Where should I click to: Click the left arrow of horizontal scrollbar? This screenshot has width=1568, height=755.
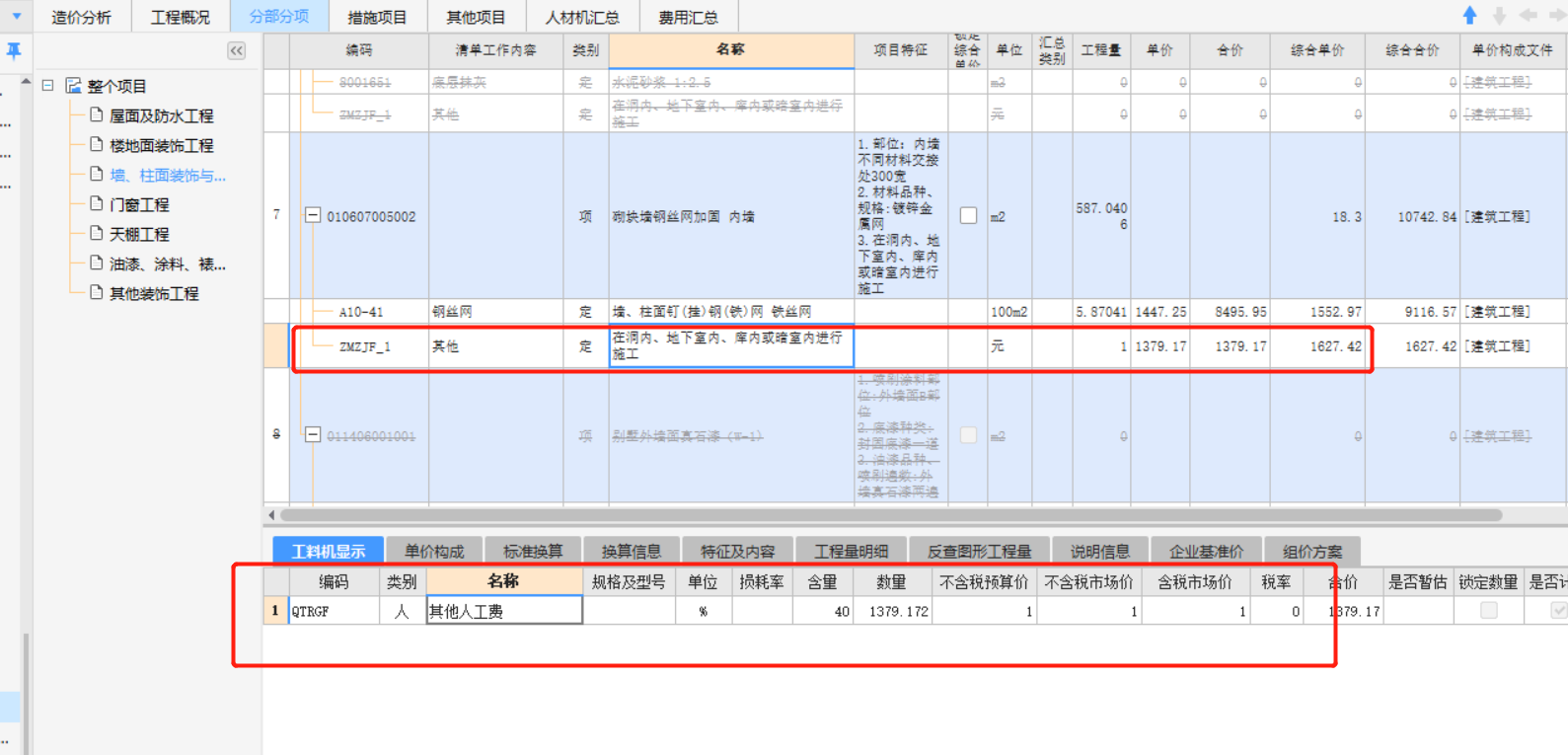(271, 515)
